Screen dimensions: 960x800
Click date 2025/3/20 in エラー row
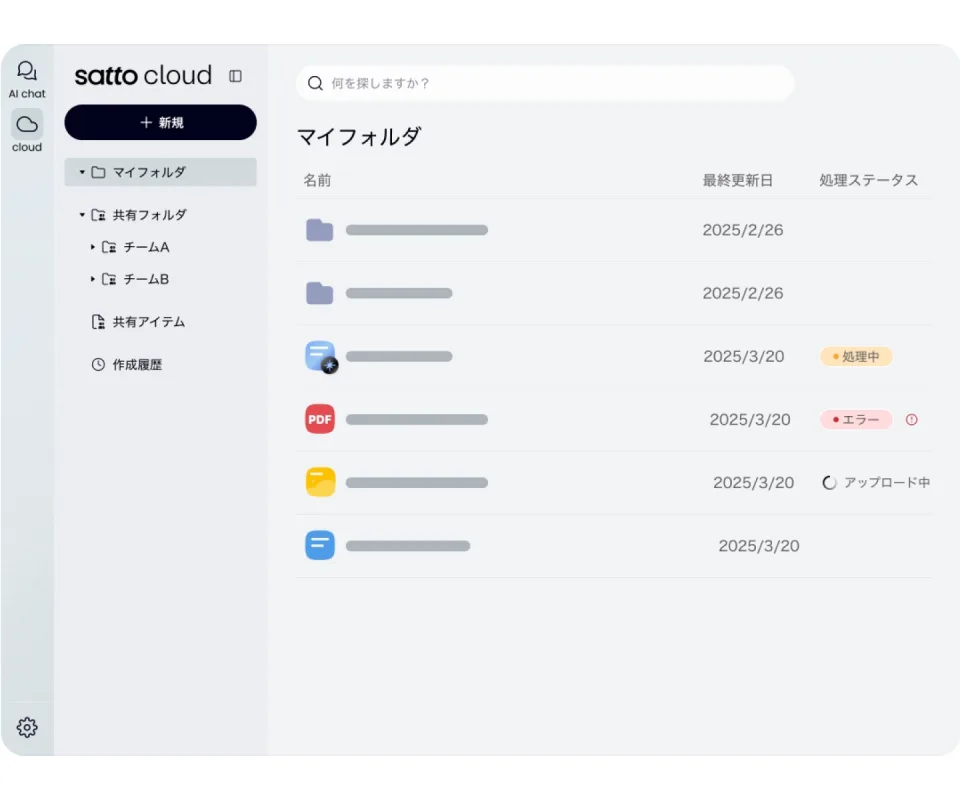click(x=750, y=419)
